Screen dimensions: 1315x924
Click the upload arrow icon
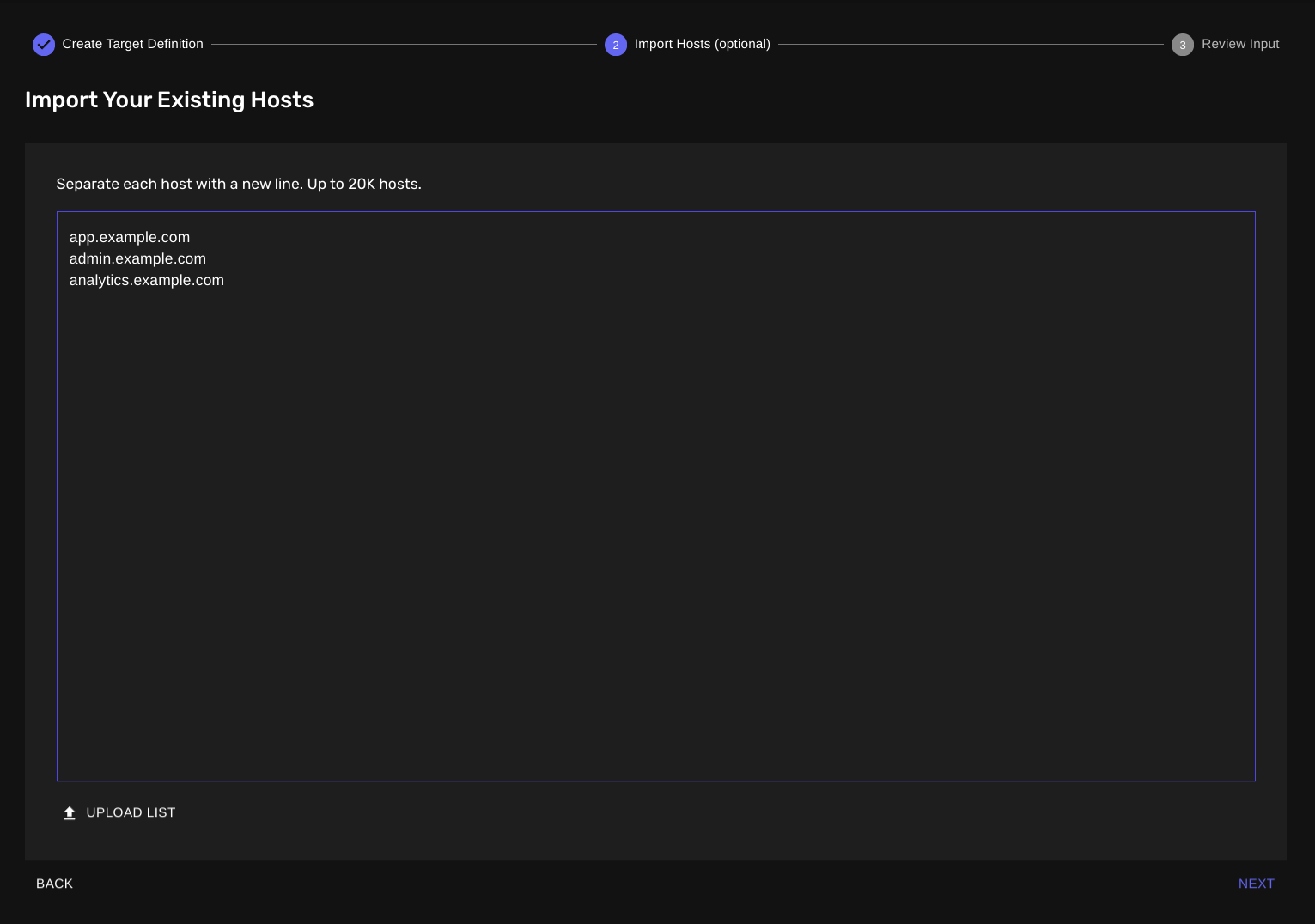[70, 813]
